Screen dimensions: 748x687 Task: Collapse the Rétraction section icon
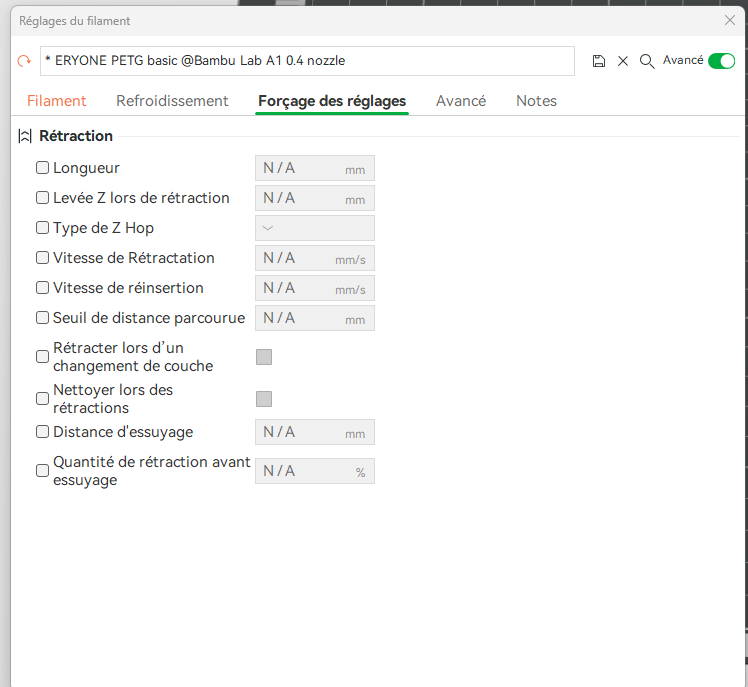point(25,136)
